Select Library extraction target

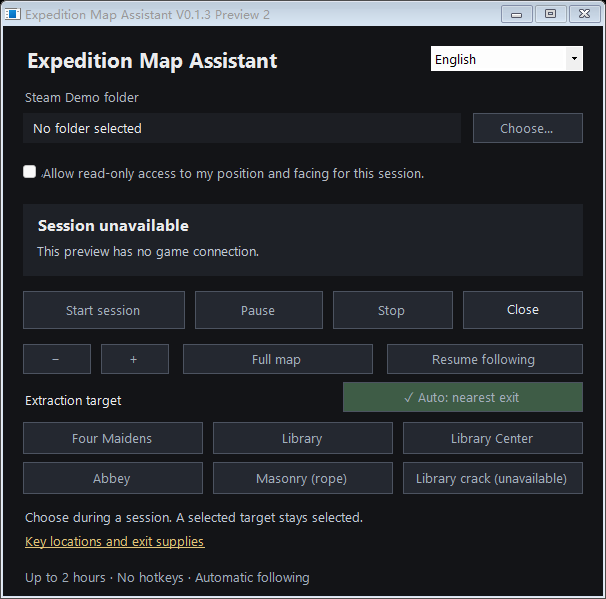click(x=303, y=438)
